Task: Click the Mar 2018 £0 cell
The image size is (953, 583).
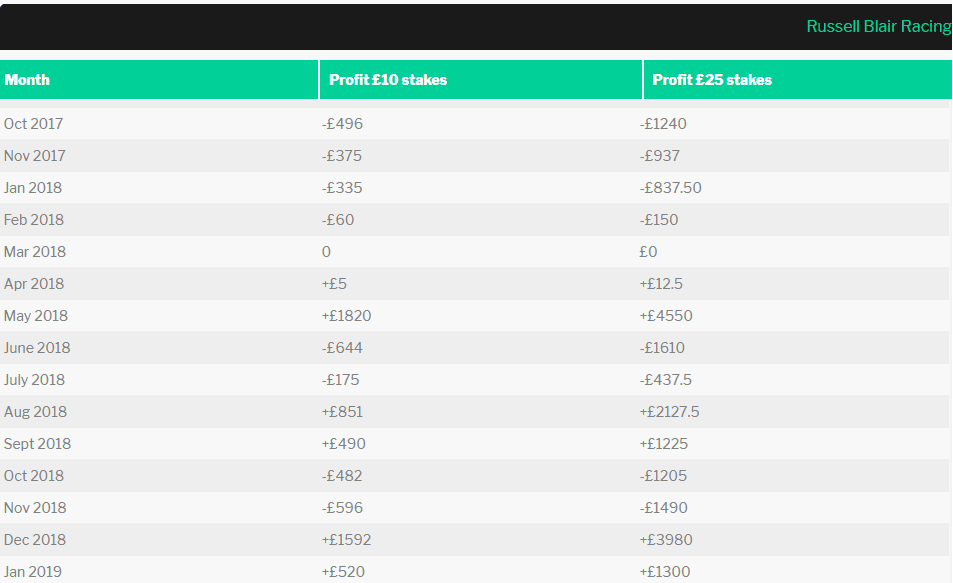Action: (649, 252)
